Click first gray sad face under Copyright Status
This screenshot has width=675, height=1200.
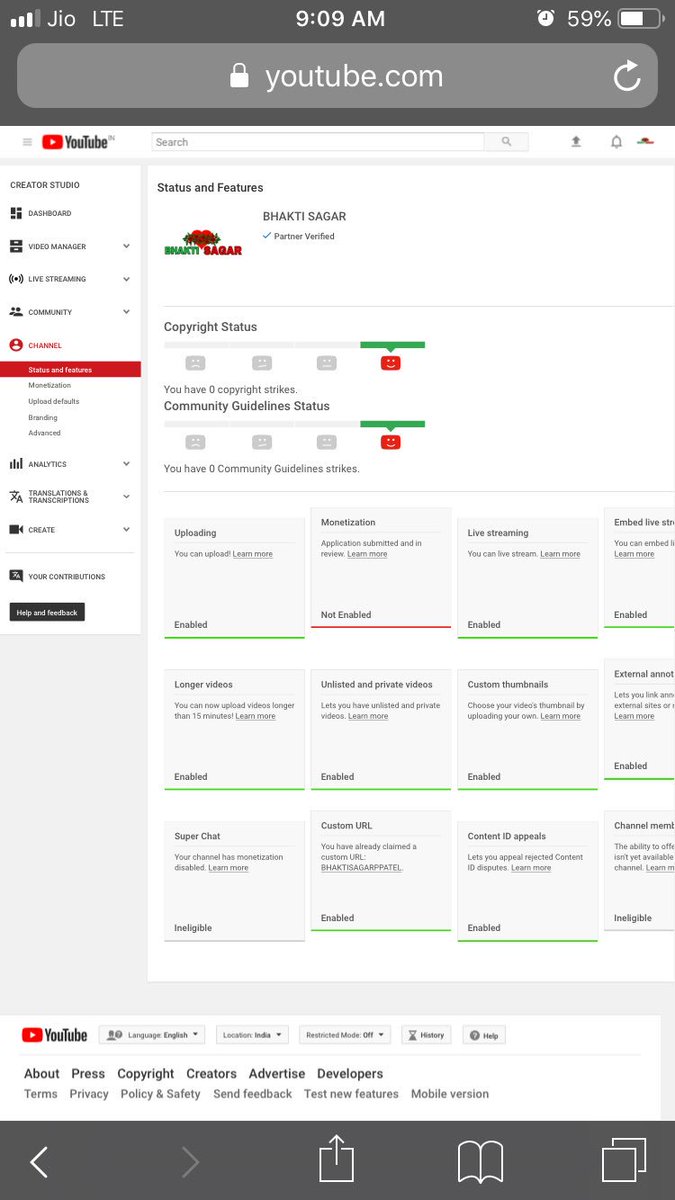tap(196, 363)
